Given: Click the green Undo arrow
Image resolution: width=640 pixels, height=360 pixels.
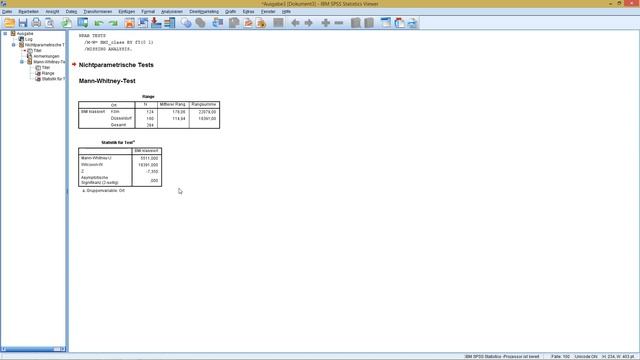Looking at the screenshot, I should point(99,23).
